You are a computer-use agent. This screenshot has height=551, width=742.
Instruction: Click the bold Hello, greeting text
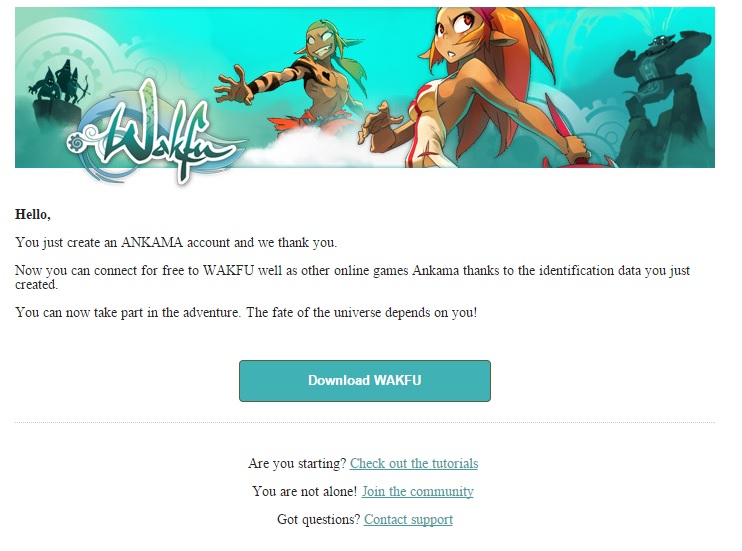coord(33,214)
